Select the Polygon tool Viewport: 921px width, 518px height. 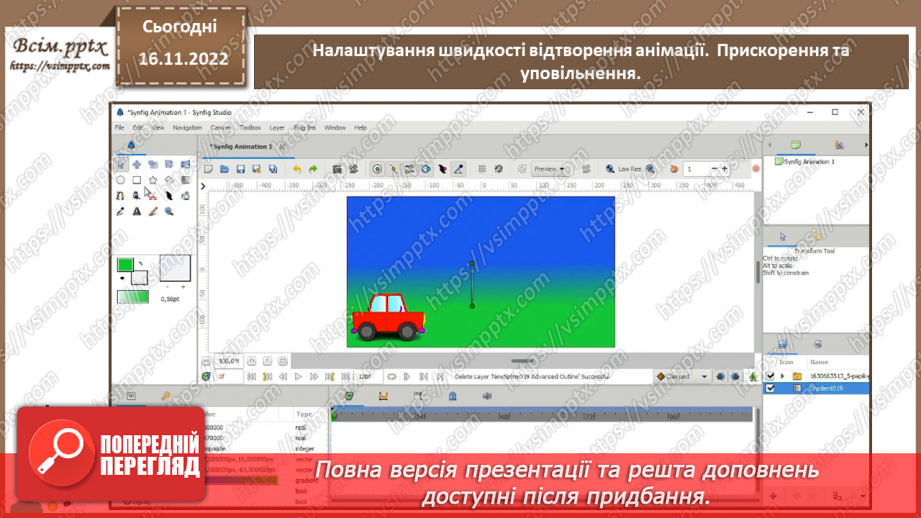[x=169, y=180]
